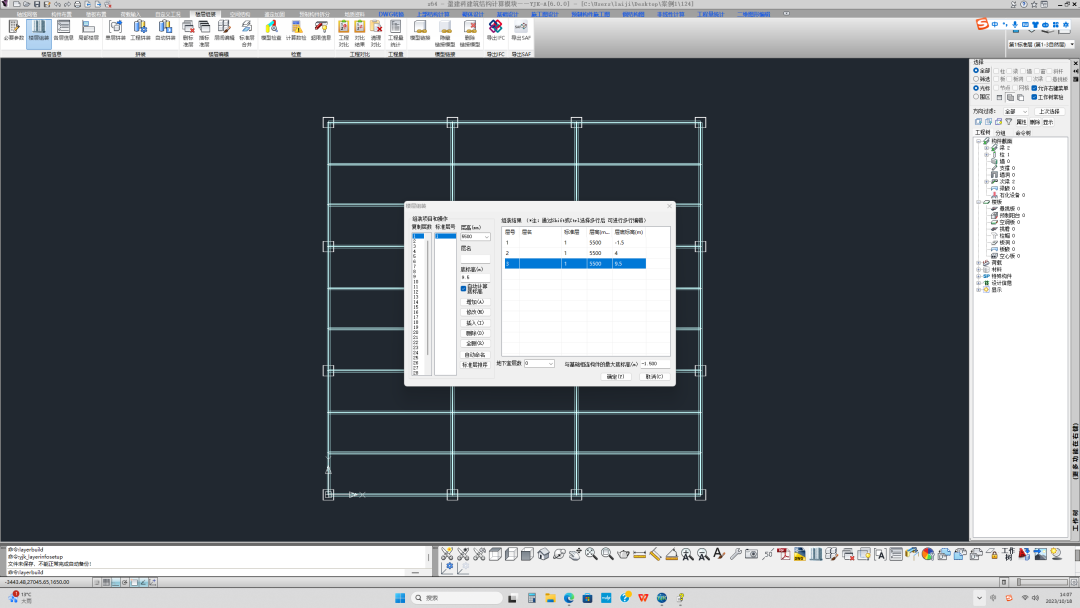Click the 插标准层 icon
This screenshot has width=1080, height=608.
205,33
